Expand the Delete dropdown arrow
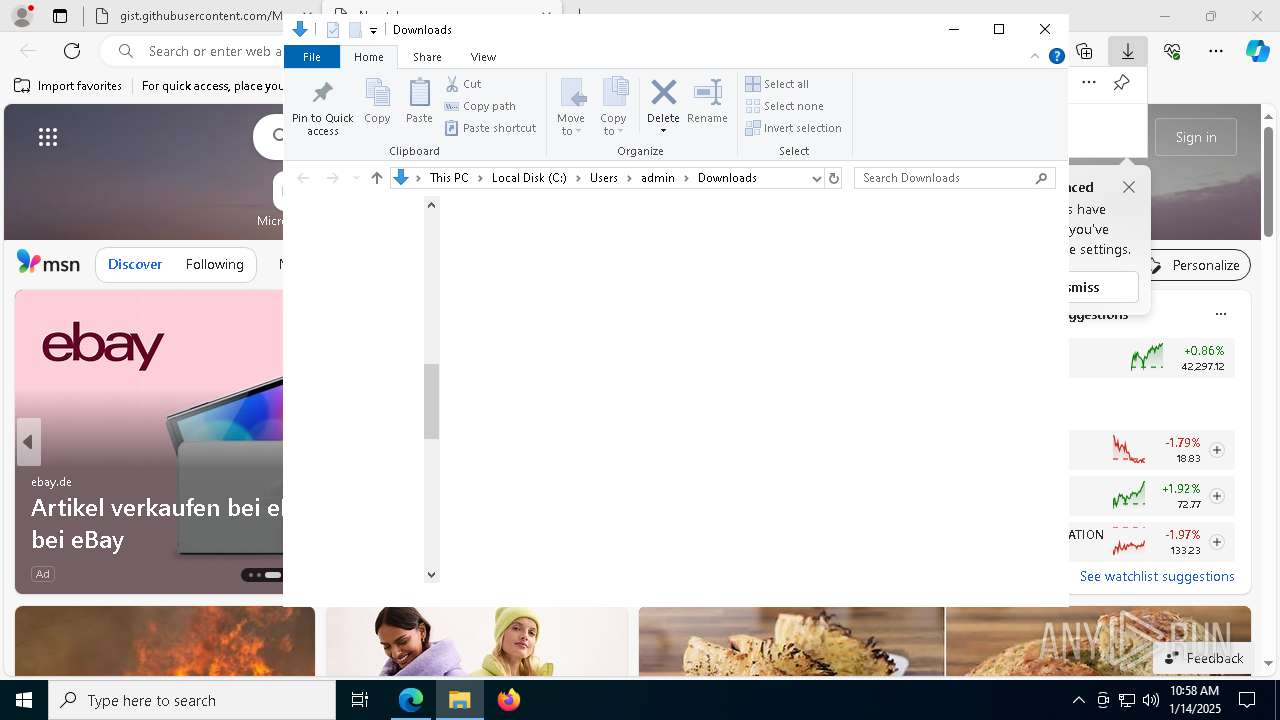Viewport: 1280px width, 720px height. click(663, 131)
